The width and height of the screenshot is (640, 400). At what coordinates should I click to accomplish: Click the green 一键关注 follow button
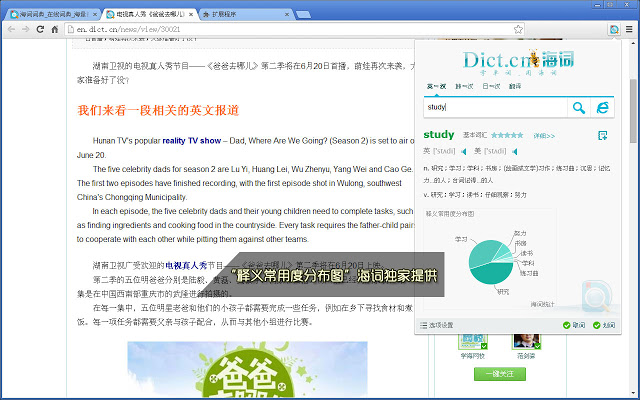click(x=500, y=374)
